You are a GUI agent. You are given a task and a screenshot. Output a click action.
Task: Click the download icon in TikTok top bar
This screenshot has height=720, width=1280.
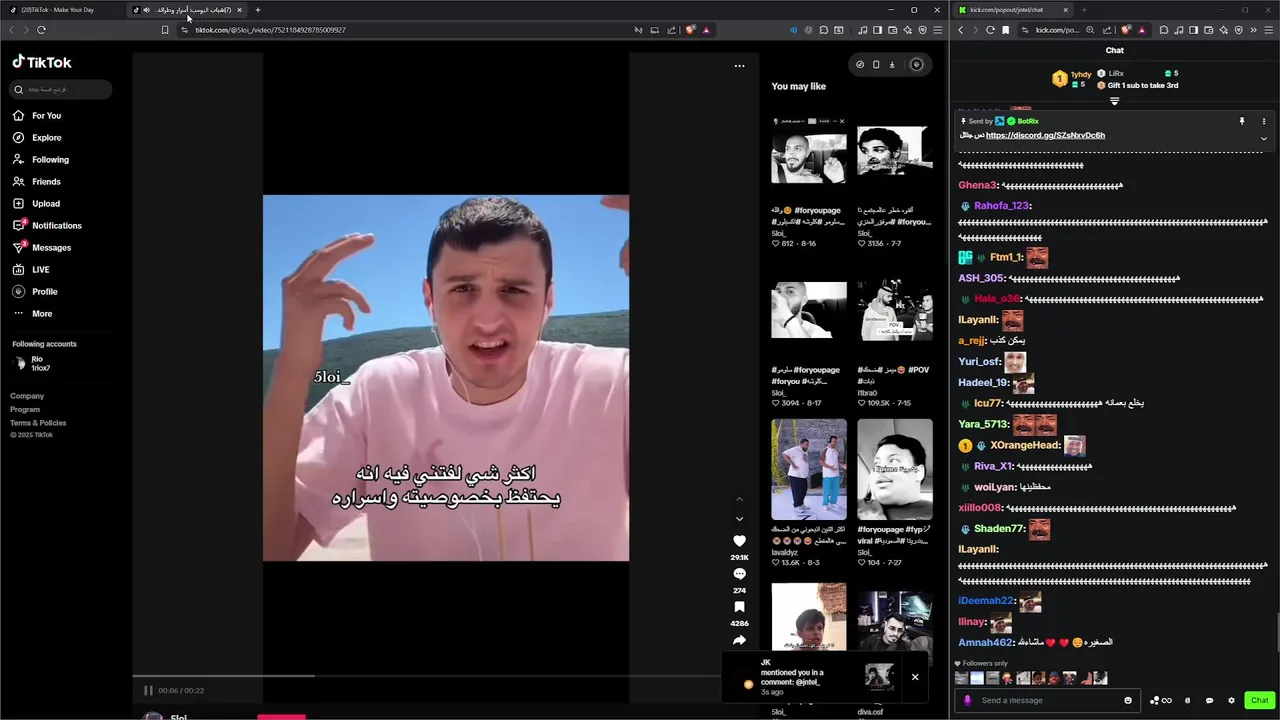tap(892, 64)
